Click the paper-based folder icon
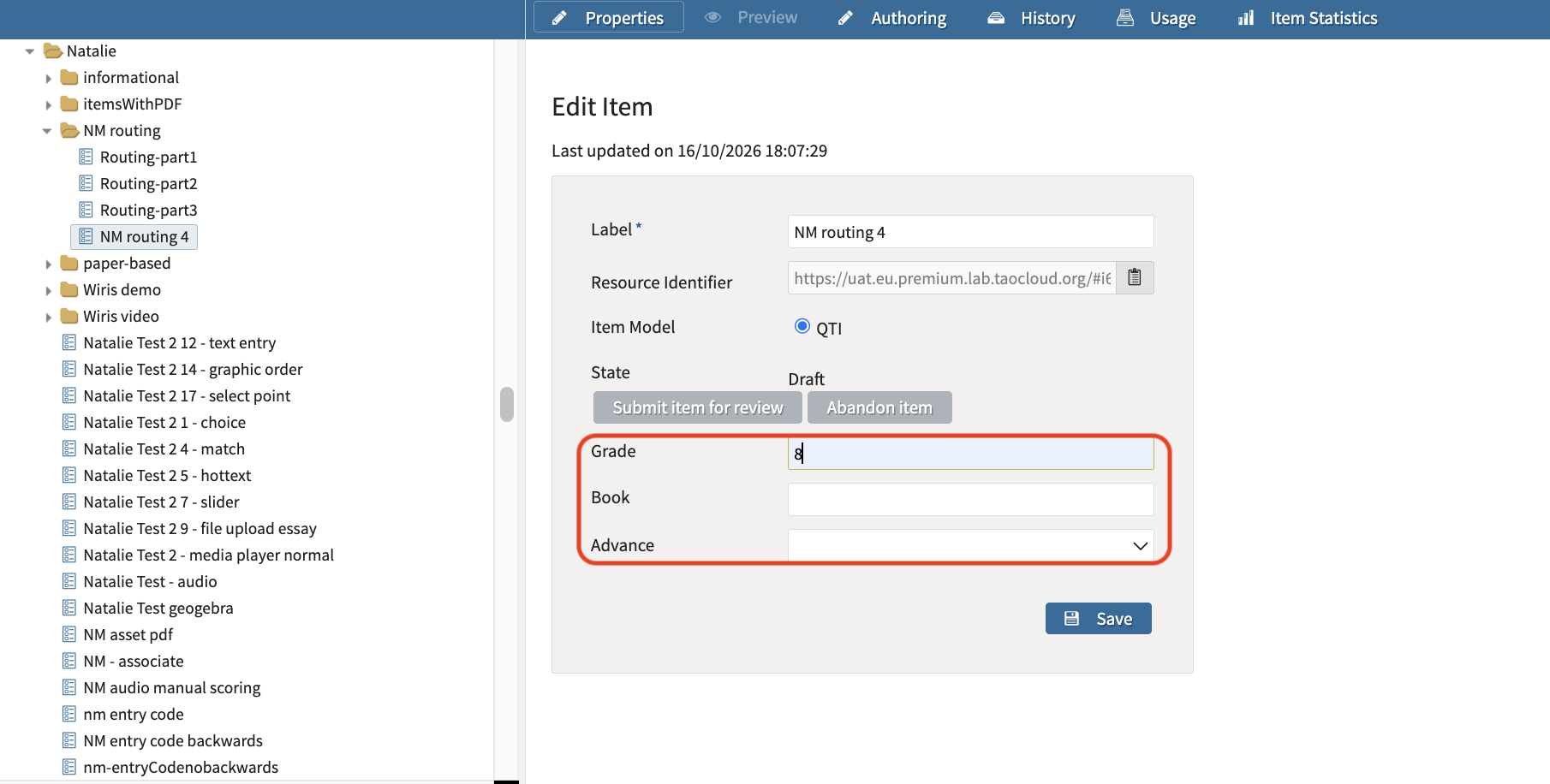1550x784 pixels. click(69, 264)
